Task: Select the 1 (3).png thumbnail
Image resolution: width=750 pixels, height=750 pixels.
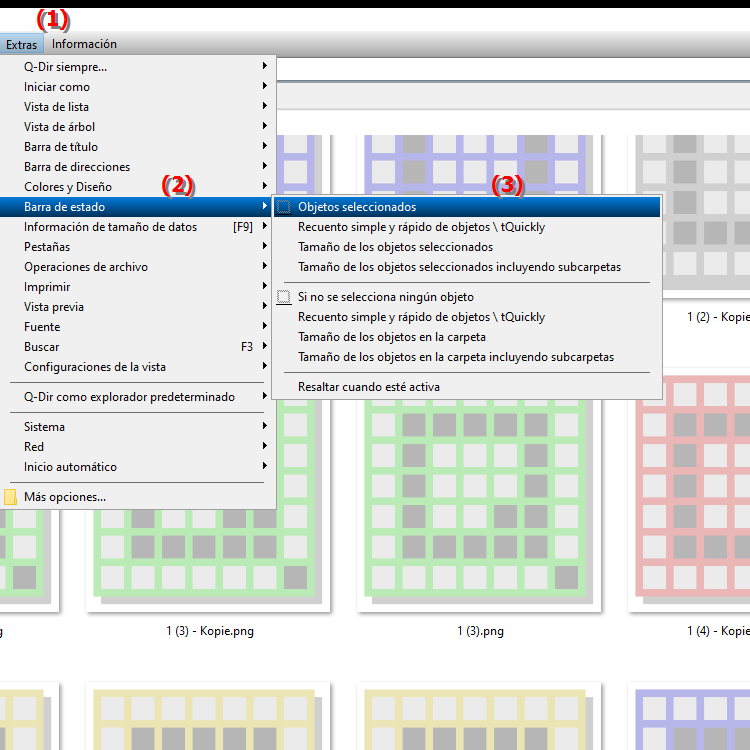Action: click(479, 505)
